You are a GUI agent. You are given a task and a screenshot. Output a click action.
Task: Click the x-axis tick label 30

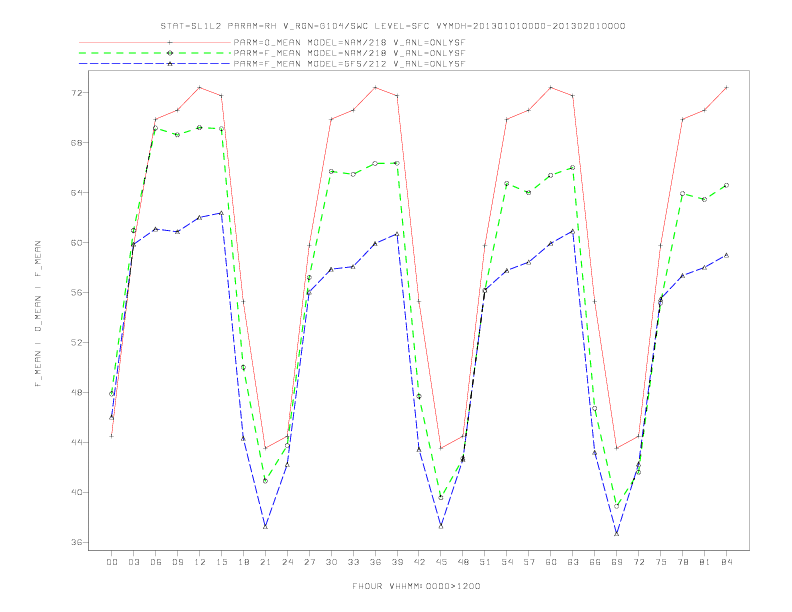[331, 562]
